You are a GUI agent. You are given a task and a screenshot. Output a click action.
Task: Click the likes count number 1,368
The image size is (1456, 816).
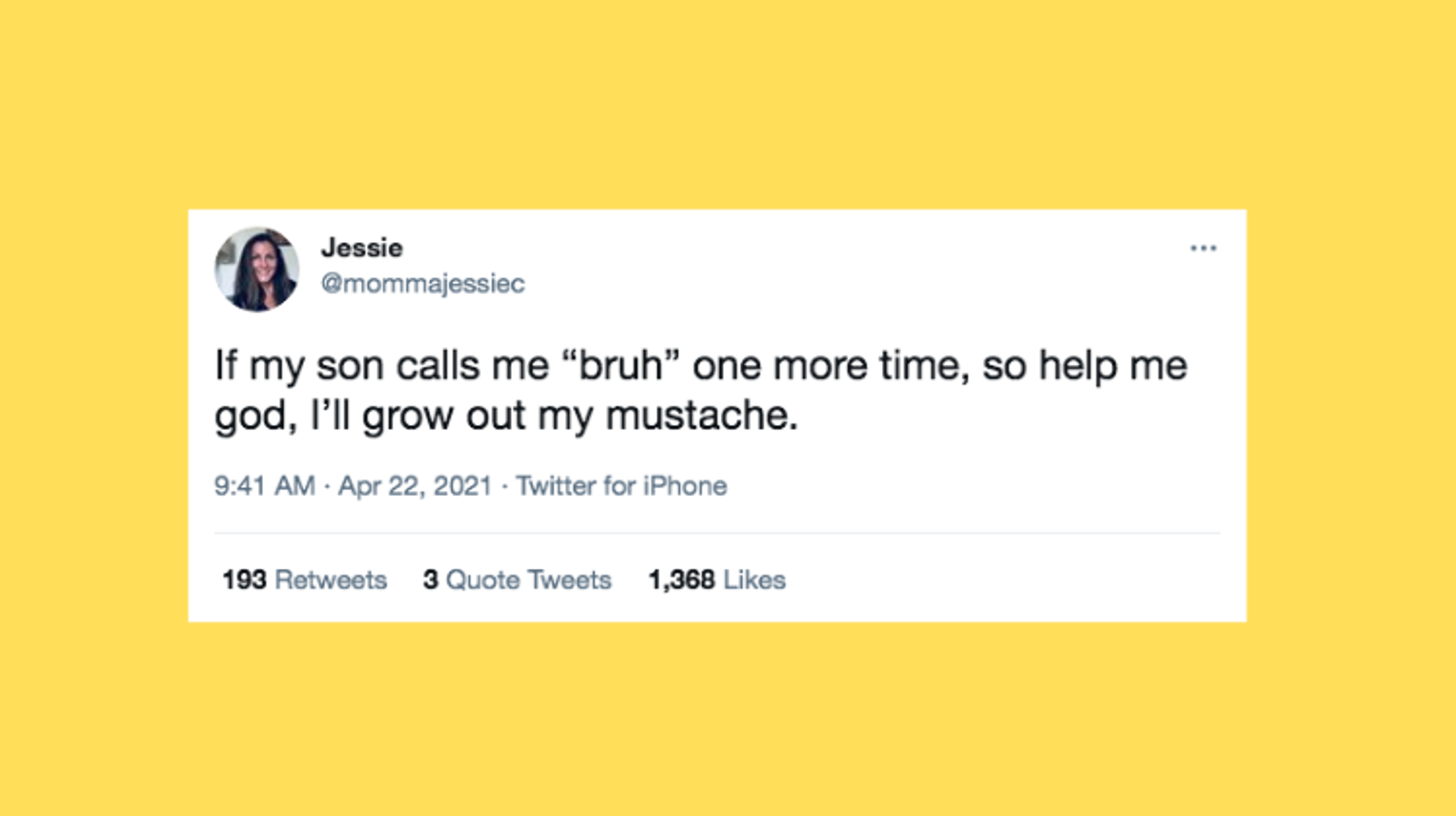coord(681,580)
